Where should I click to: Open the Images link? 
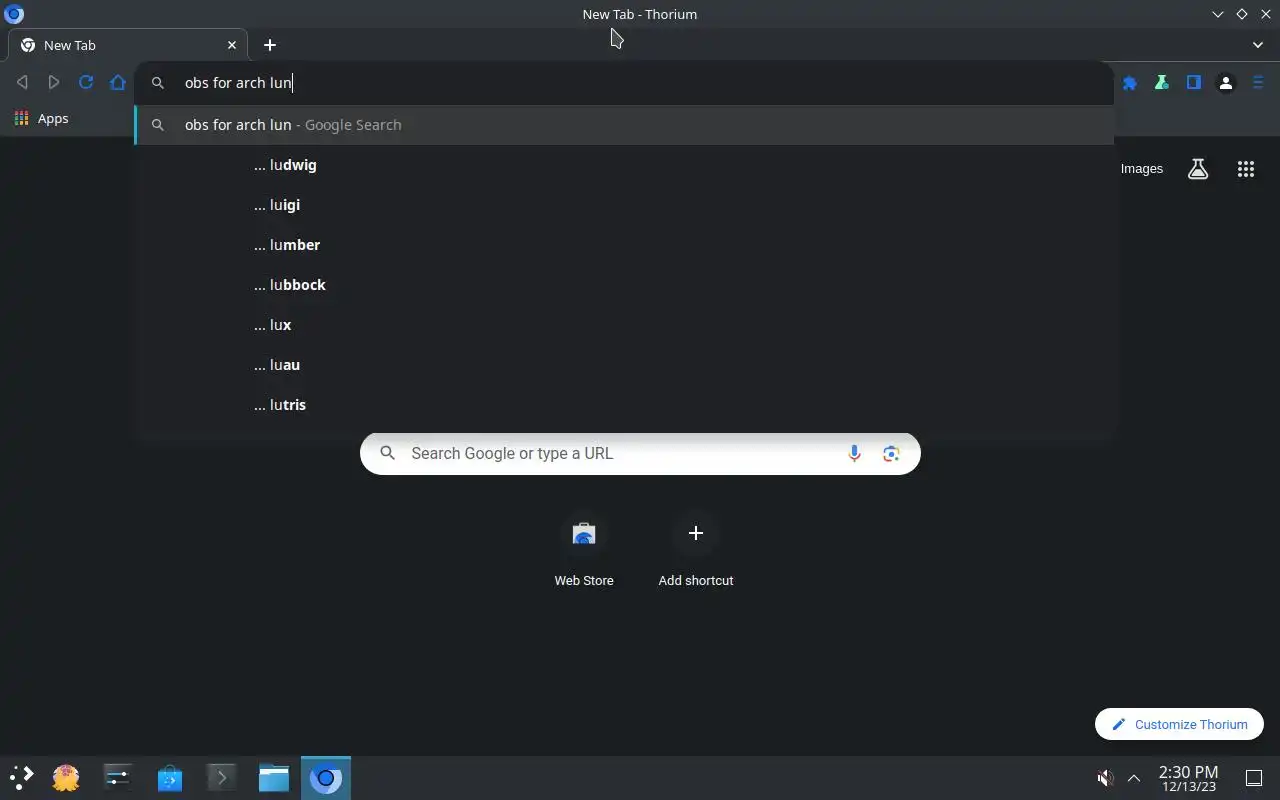(x=1142, y=169)
